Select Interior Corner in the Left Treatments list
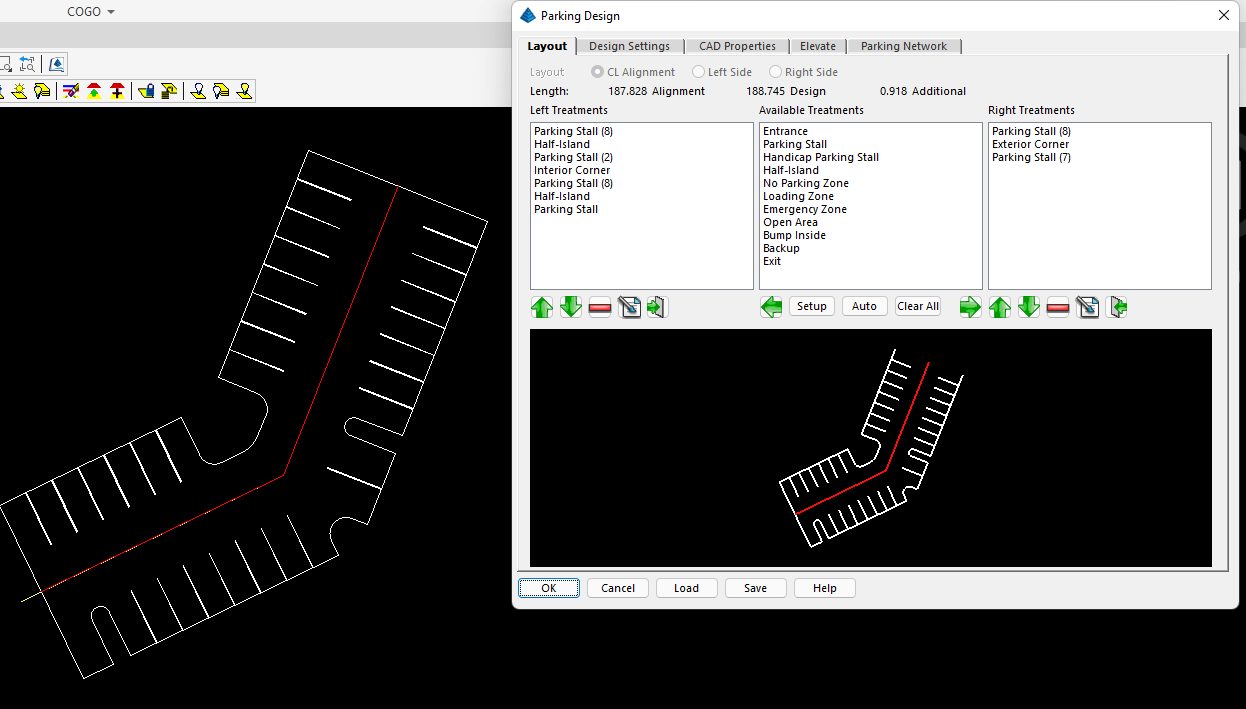This screenshot has width=1246, height=709. 572,170
